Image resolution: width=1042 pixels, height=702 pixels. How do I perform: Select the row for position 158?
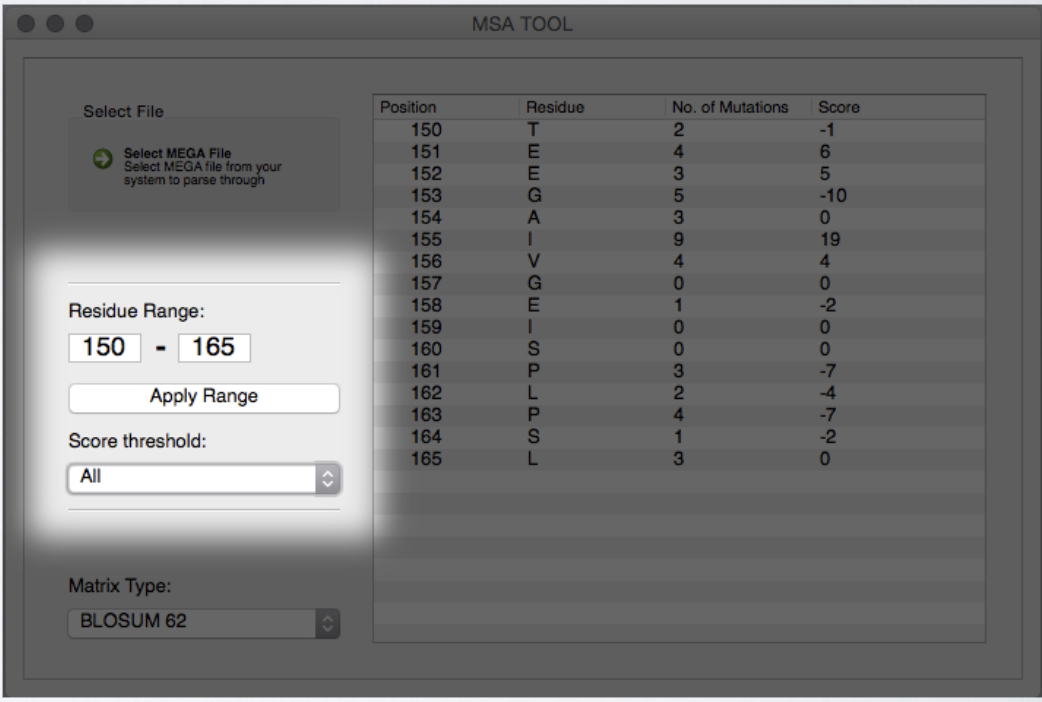679,306
